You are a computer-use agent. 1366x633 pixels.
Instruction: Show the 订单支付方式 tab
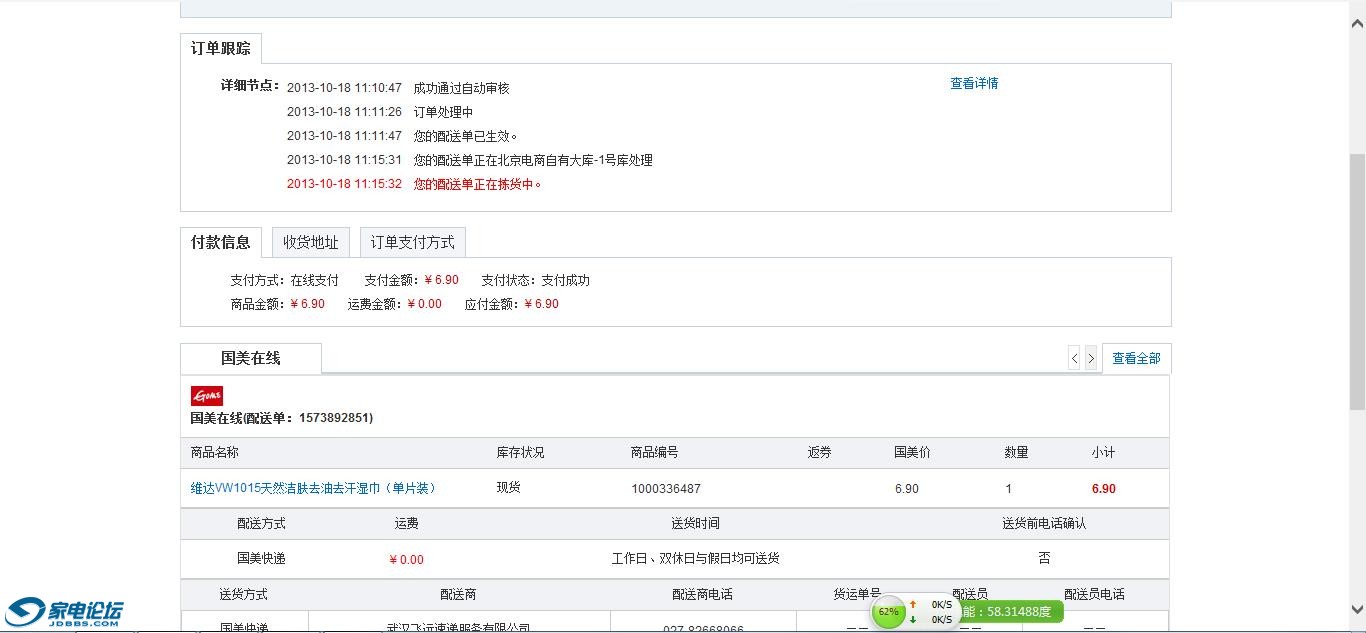point(413,242)
